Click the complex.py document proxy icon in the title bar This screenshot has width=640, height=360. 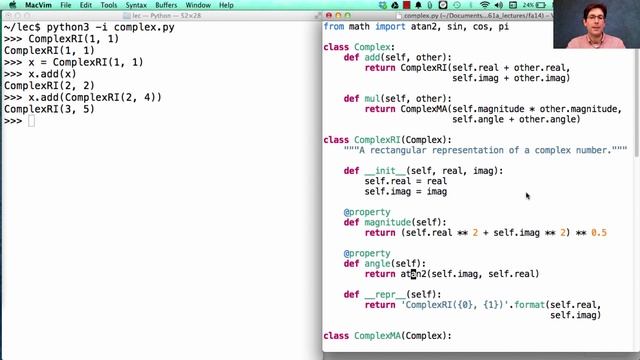pos(399,16)
